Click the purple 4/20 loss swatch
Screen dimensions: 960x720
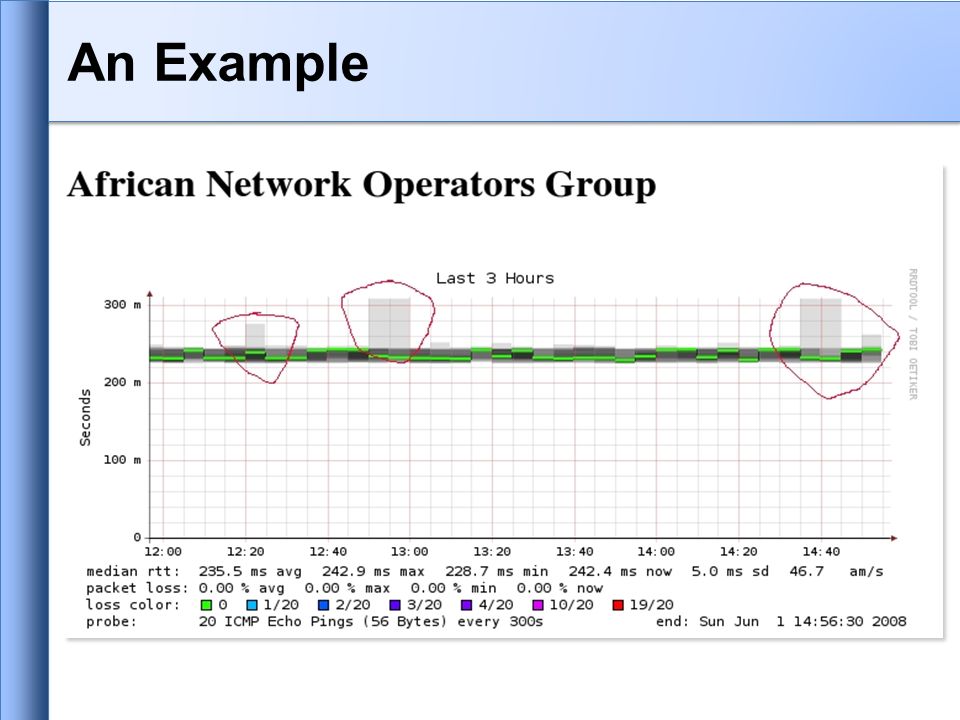click(x=467, y=605)
